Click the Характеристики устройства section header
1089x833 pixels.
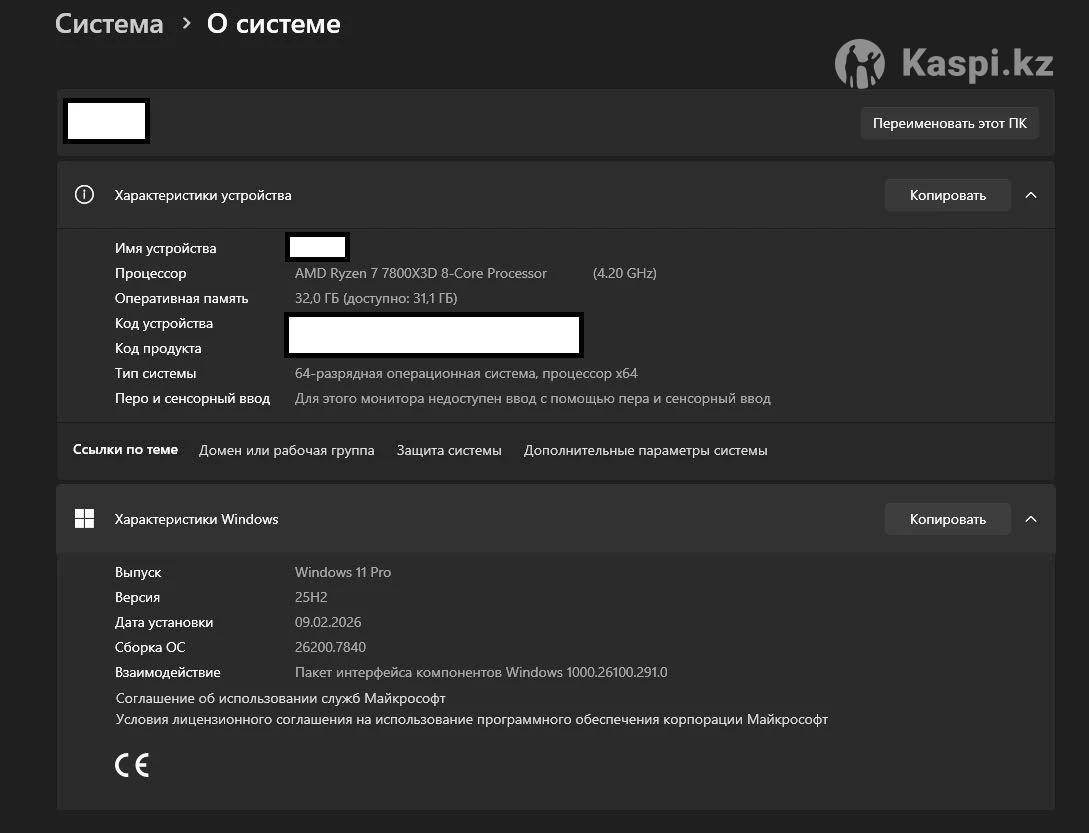pos(203,195)
